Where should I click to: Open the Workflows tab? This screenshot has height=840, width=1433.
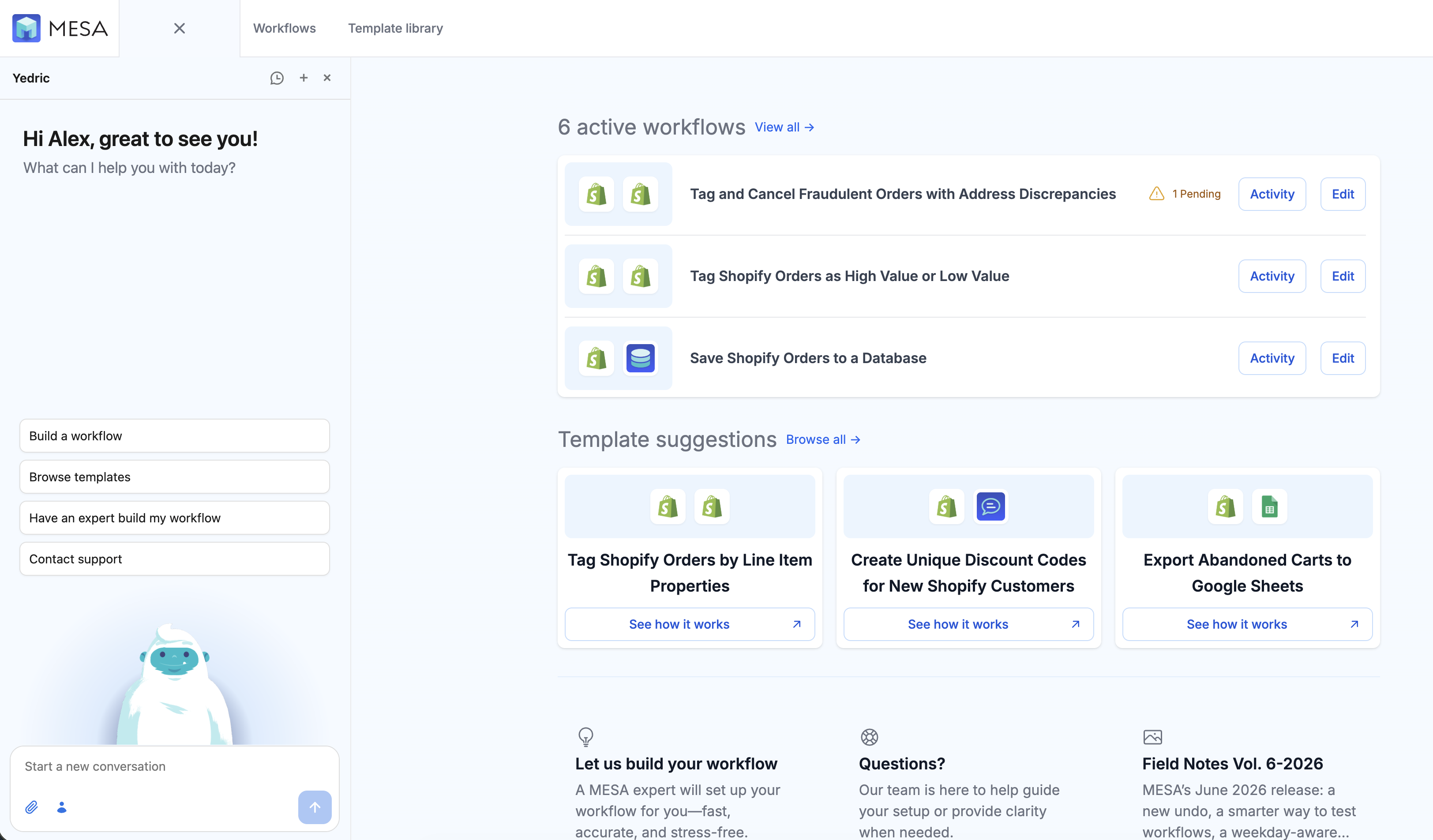(x=284, y=28)
